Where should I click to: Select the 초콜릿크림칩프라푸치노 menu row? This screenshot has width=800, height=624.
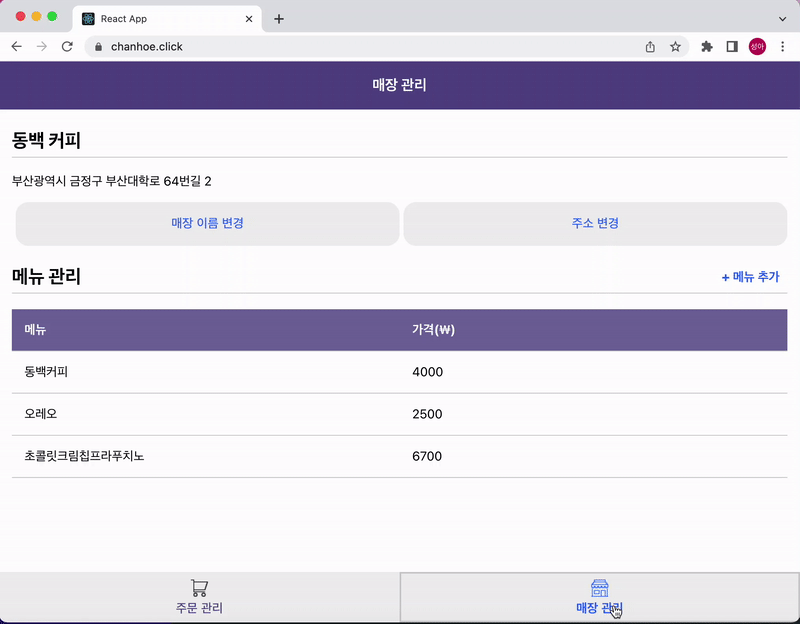[399, 456]
